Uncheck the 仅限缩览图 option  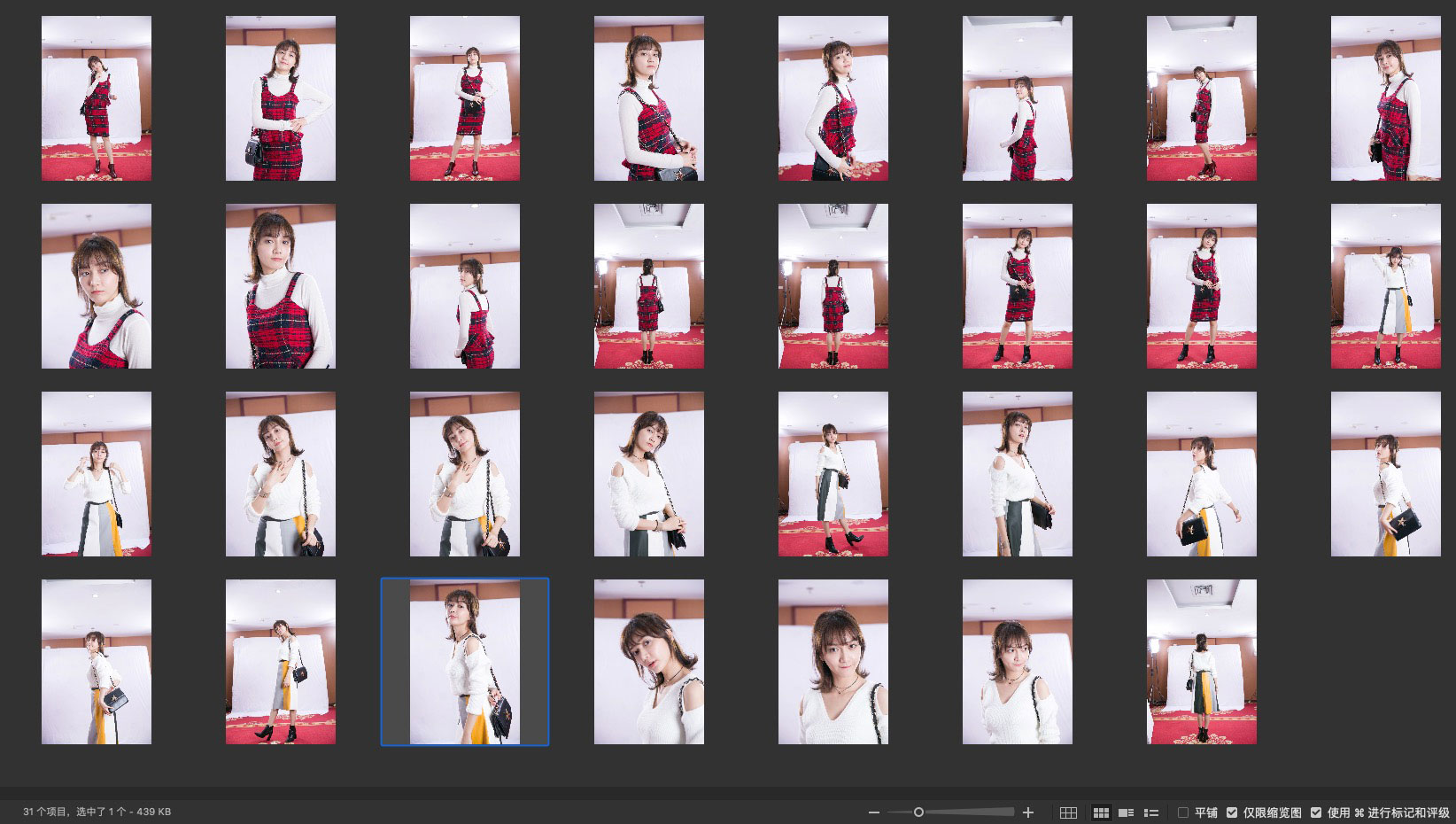(1232, 812)
